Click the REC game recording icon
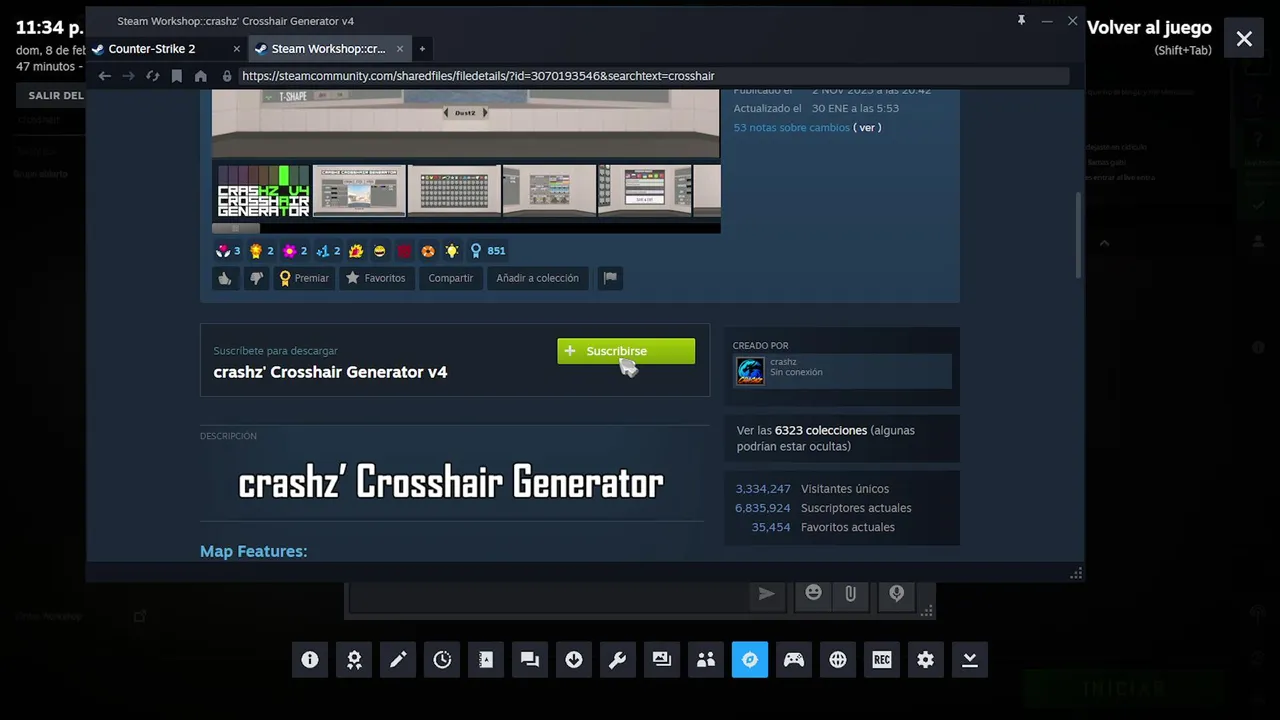The height and width of the screenshot is (720, 1280). pos(882,660)
